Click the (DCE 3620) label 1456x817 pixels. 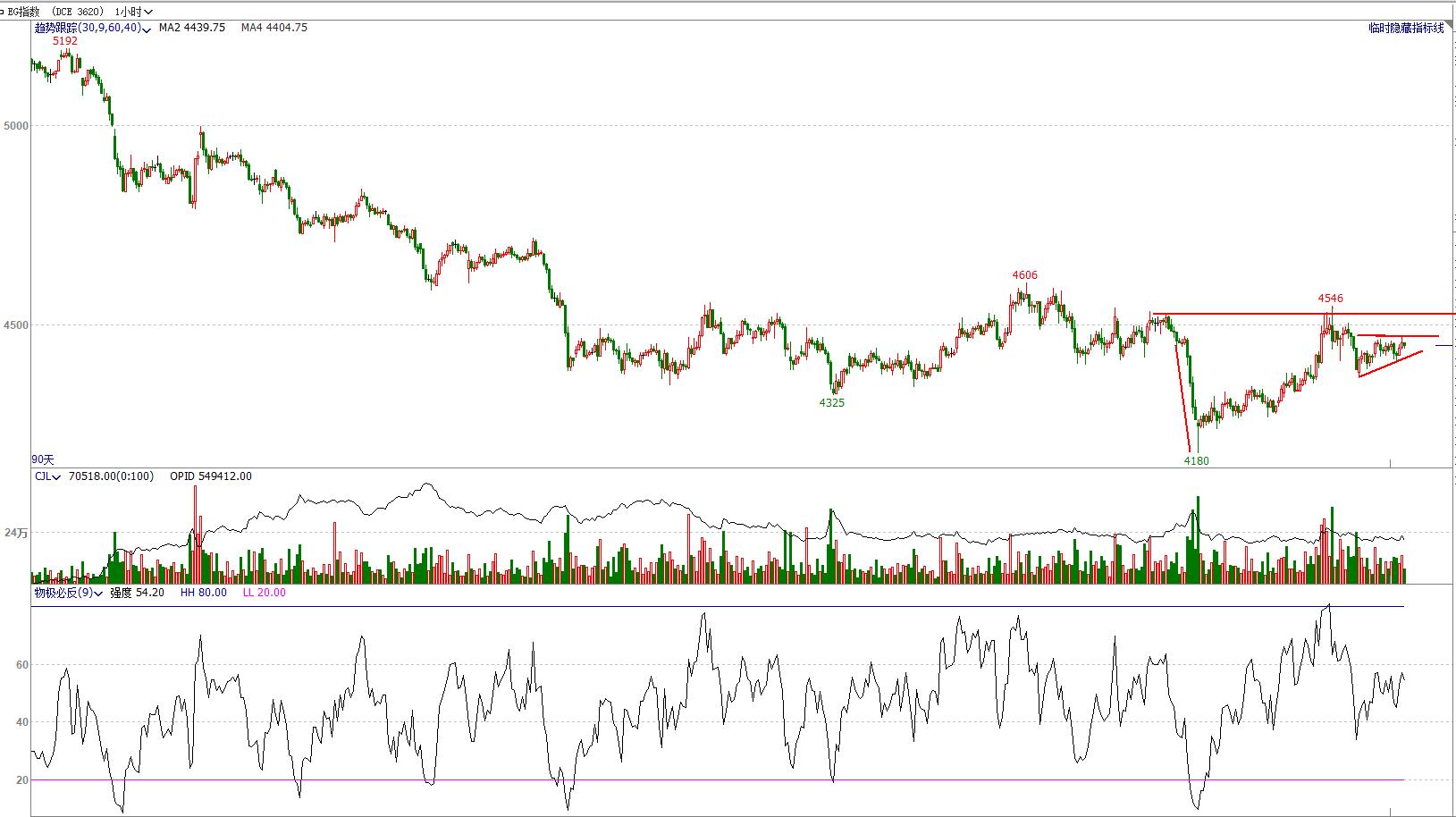point(78,12)
